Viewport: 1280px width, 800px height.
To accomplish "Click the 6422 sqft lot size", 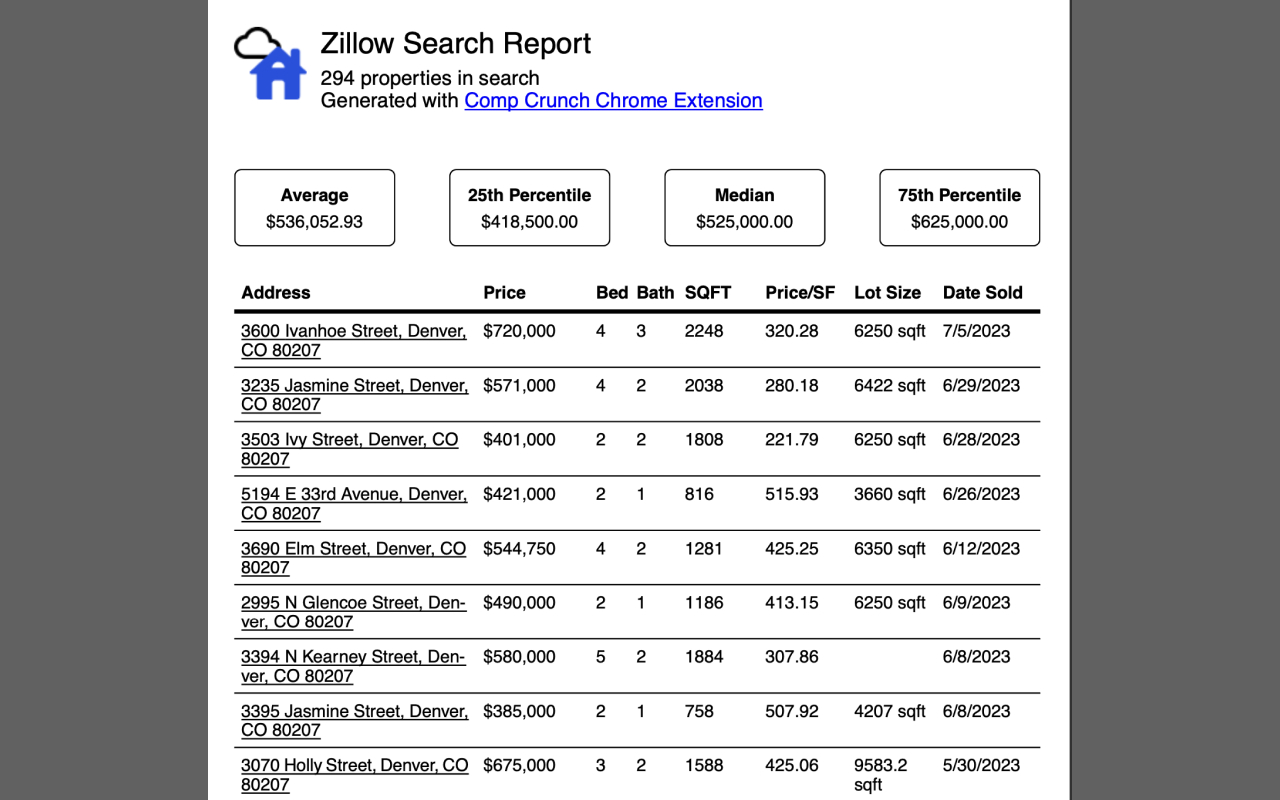I will (x=890, y=385).
